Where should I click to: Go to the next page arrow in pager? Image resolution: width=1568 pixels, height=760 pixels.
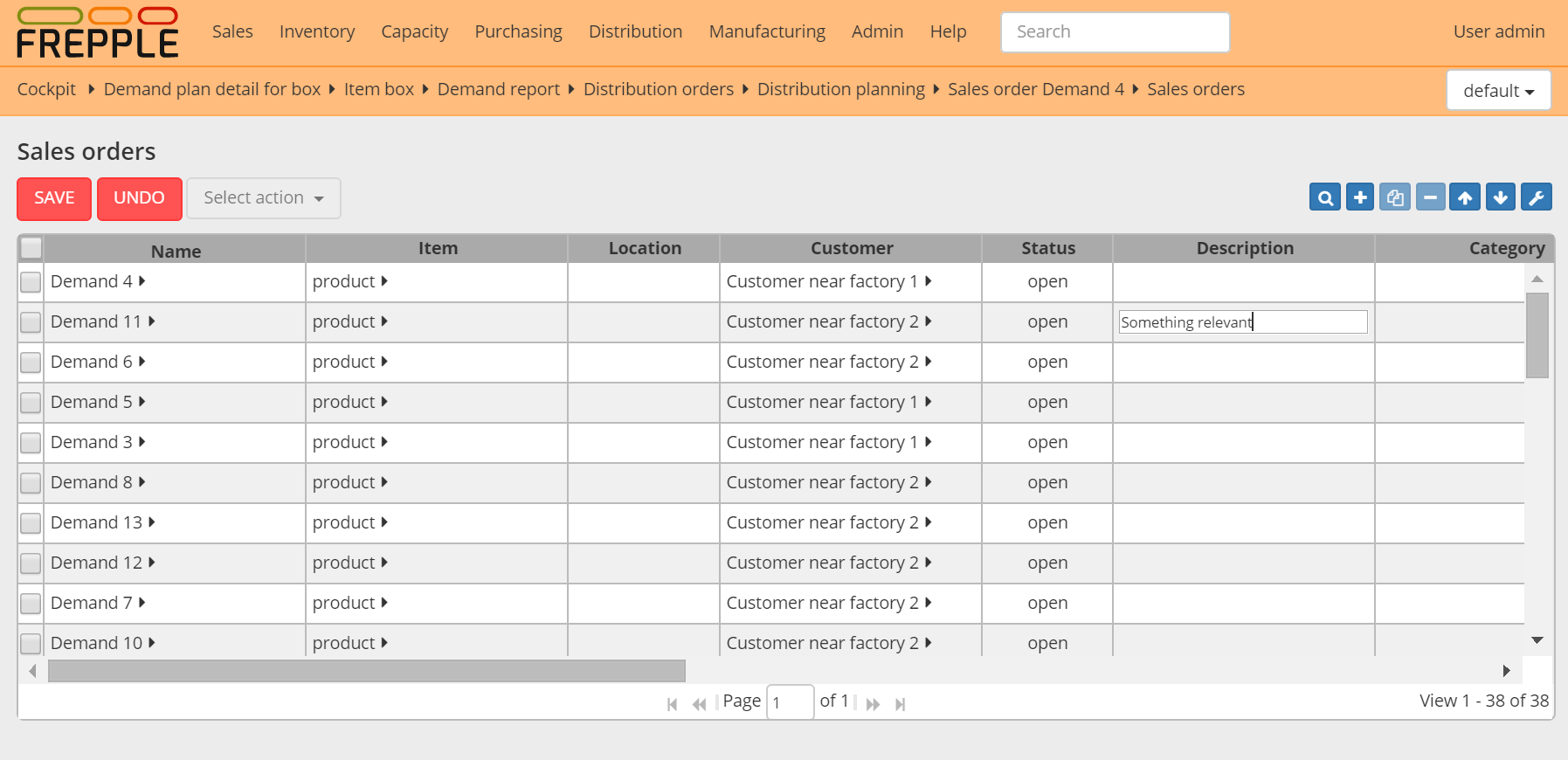point(873,704)
